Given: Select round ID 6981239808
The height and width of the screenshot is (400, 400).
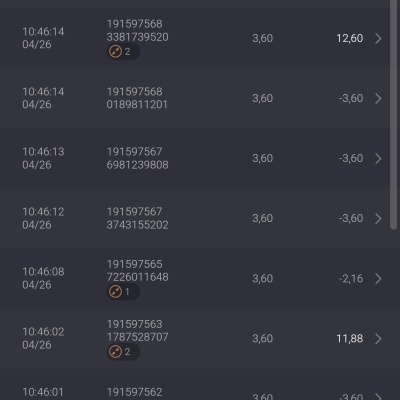Looking at the screenshot, I should pos(137,165).
